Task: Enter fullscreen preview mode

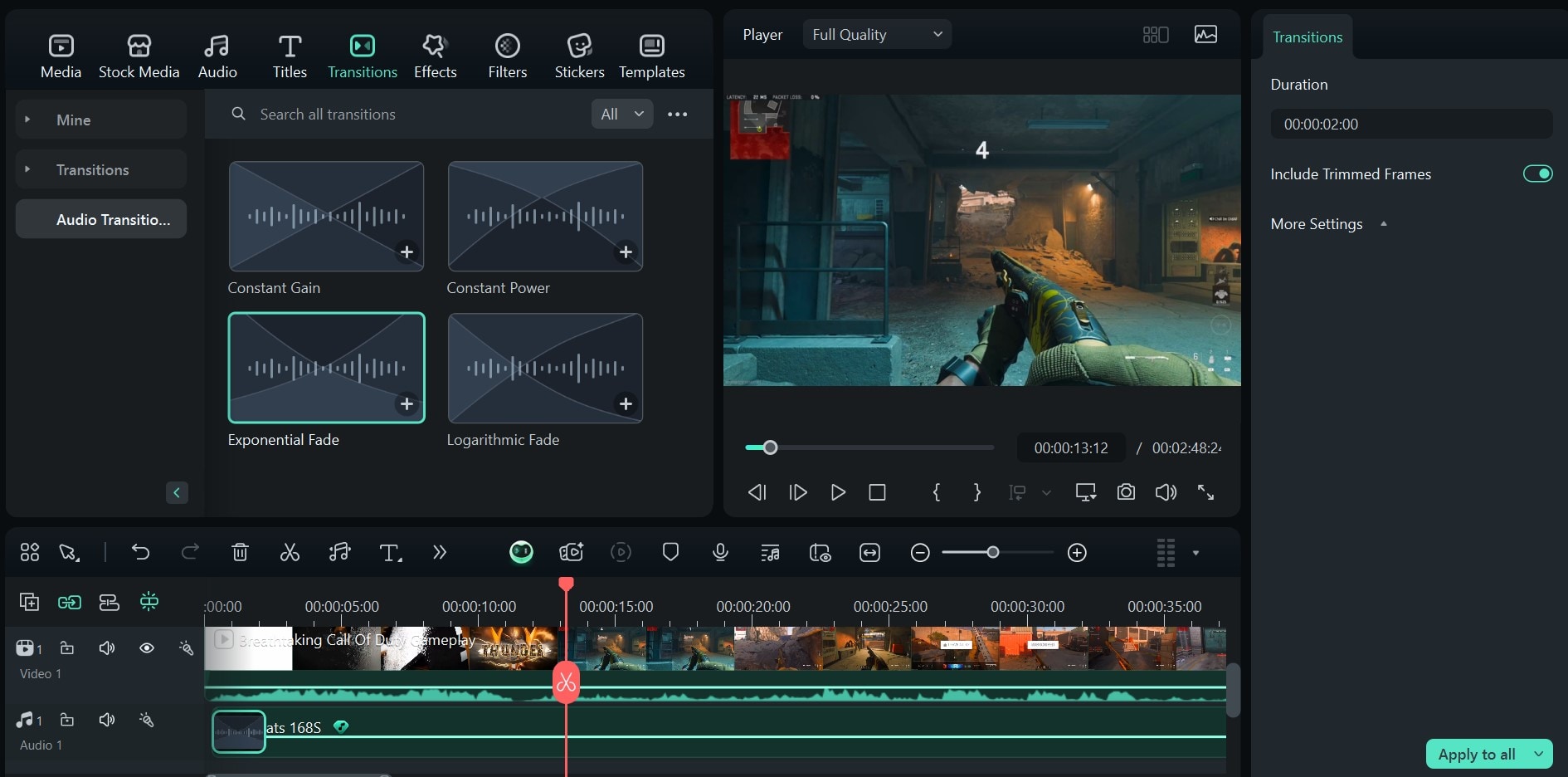Action: [1205, 492]
